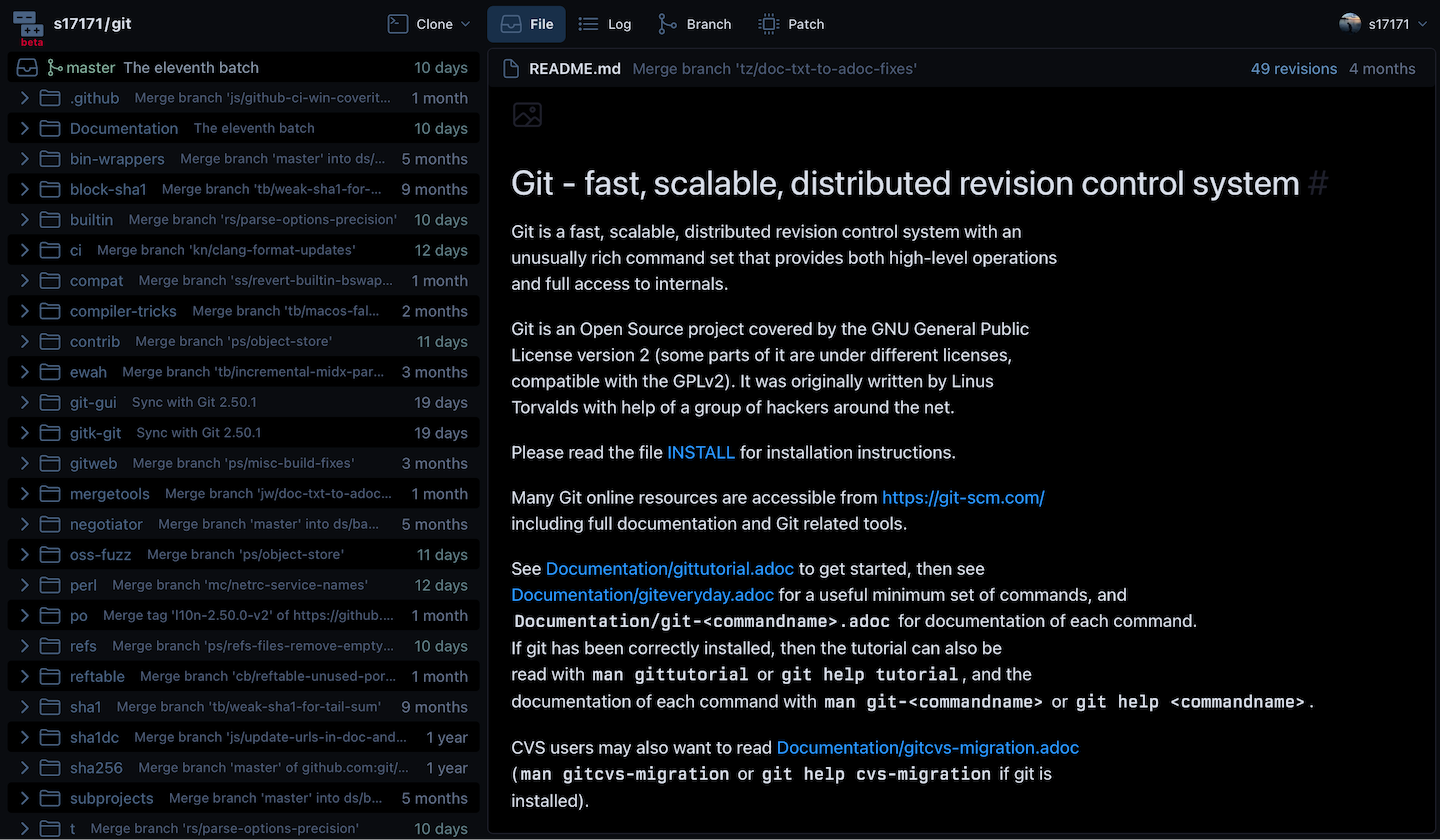
Task: Expand the po folder chevron
Action: [x=24, y=616]
